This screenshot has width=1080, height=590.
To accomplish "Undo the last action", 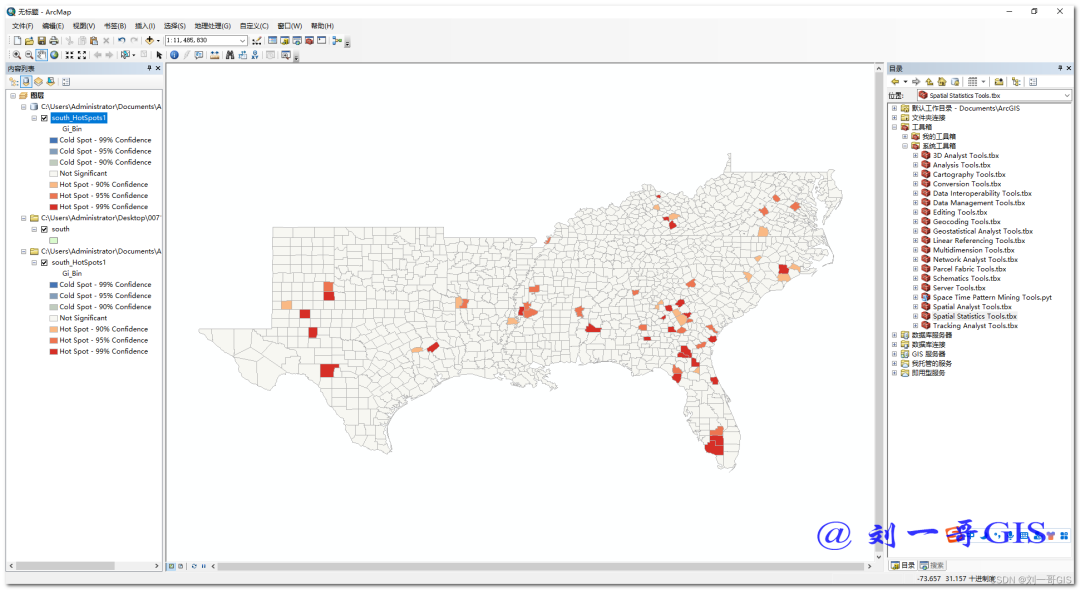I will click(x=122, y=41).
